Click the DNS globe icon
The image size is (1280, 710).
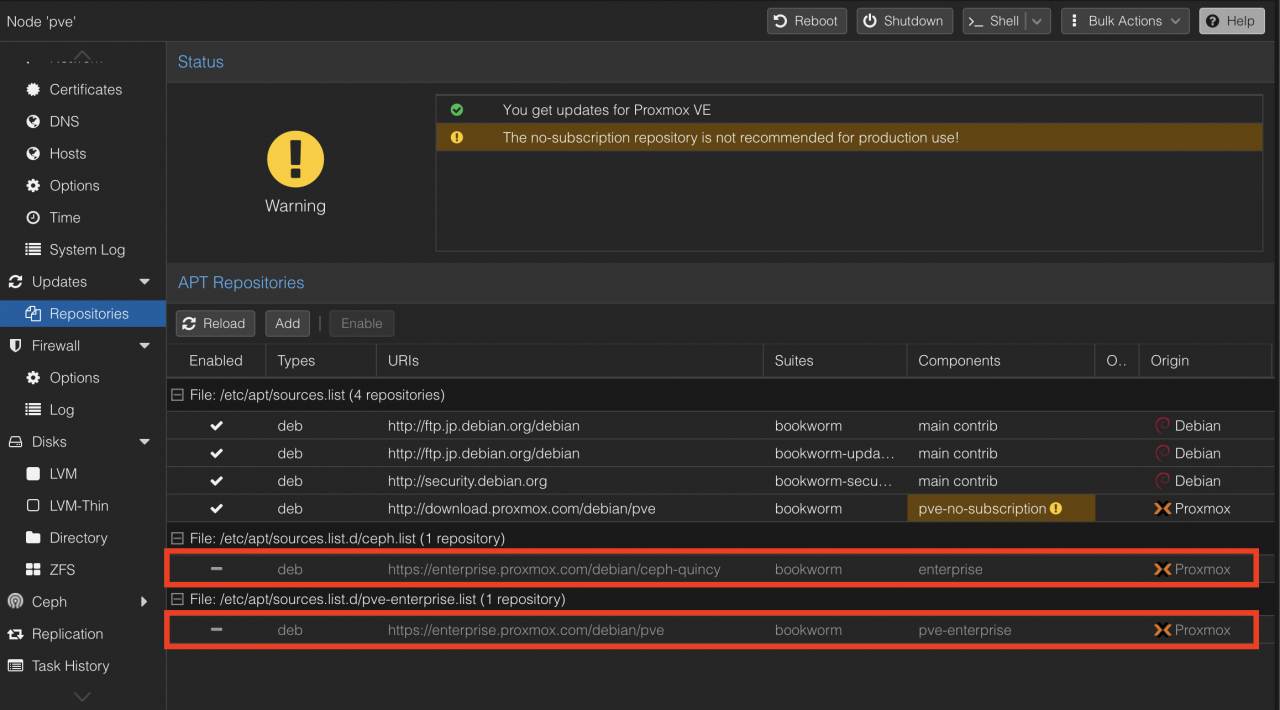tap(33, 121)
